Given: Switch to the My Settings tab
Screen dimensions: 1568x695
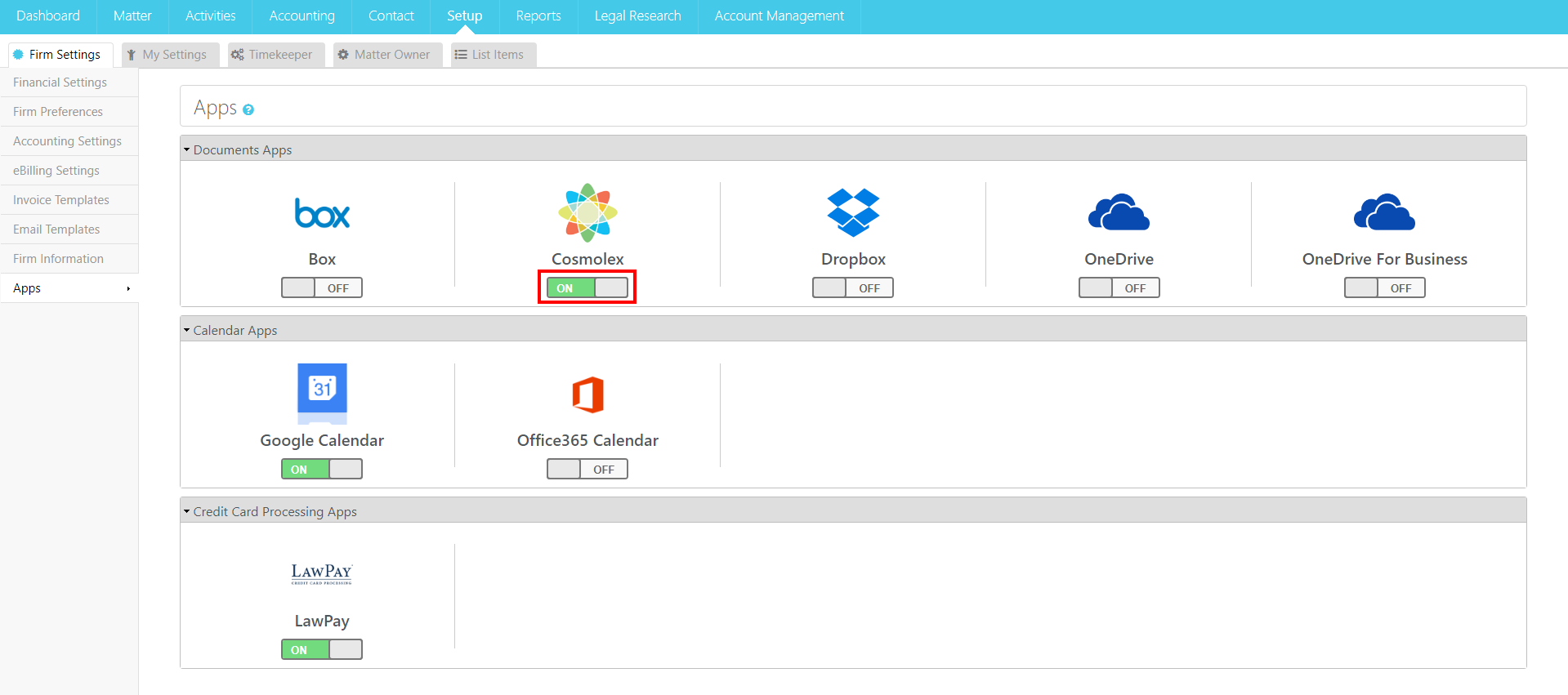Looking at the screenshot, I should [x=170, y=55].
